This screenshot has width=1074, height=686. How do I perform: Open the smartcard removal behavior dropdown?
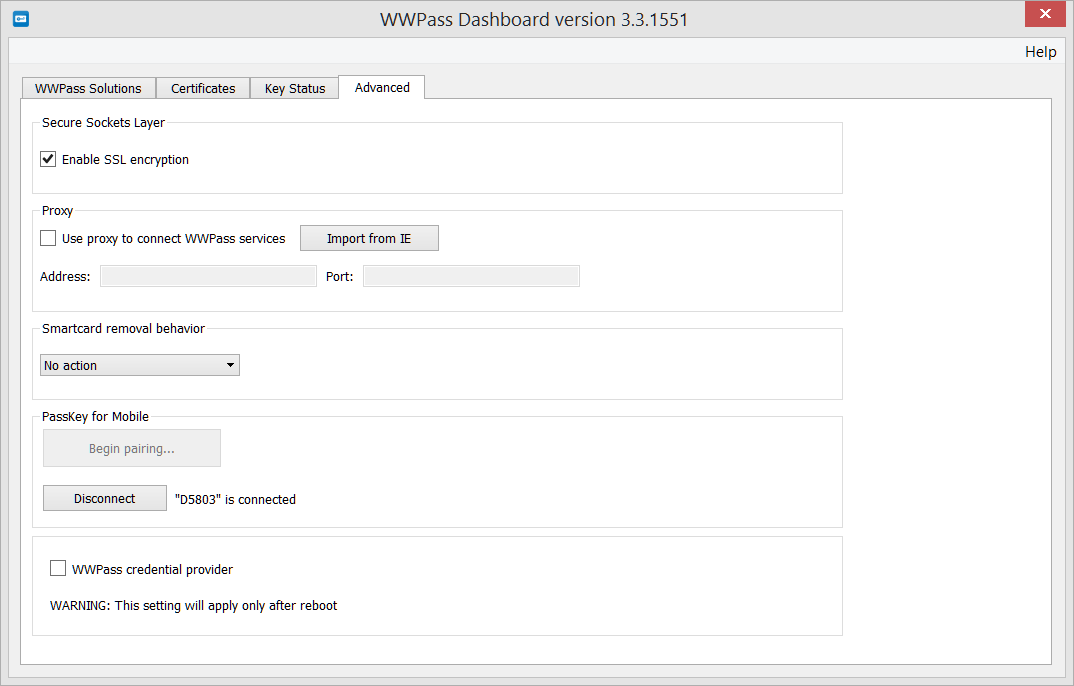click(x=139, y=365)
